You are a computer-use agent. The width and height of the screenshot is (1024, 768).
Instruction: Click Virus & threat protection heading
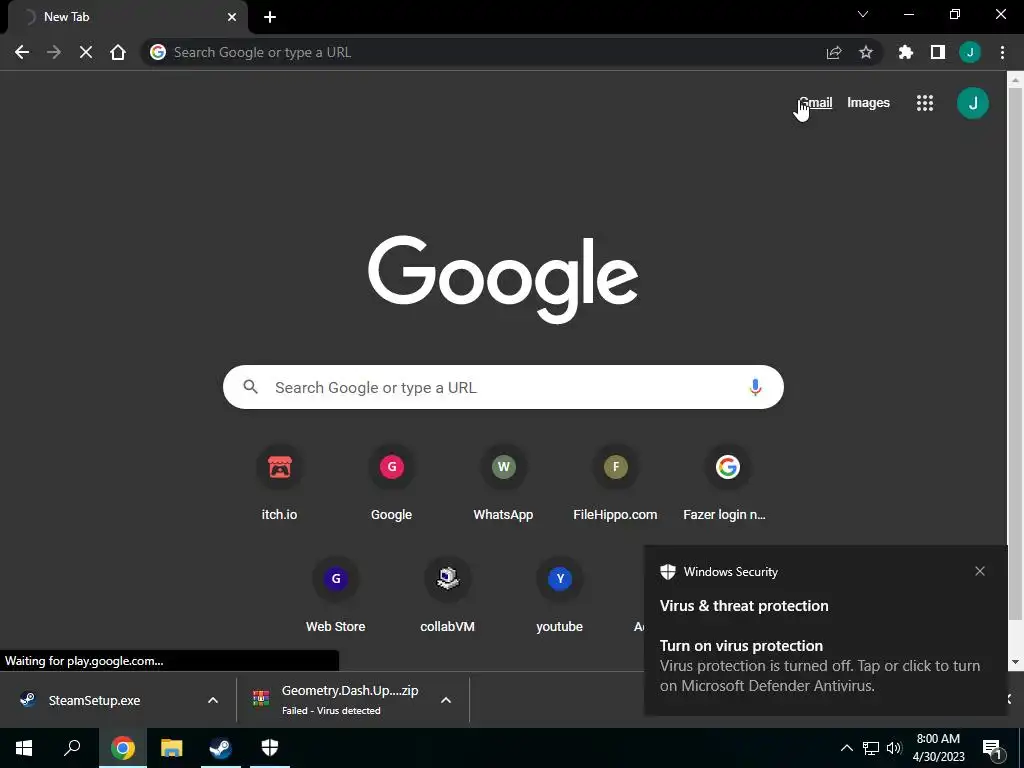click(744, 606)
